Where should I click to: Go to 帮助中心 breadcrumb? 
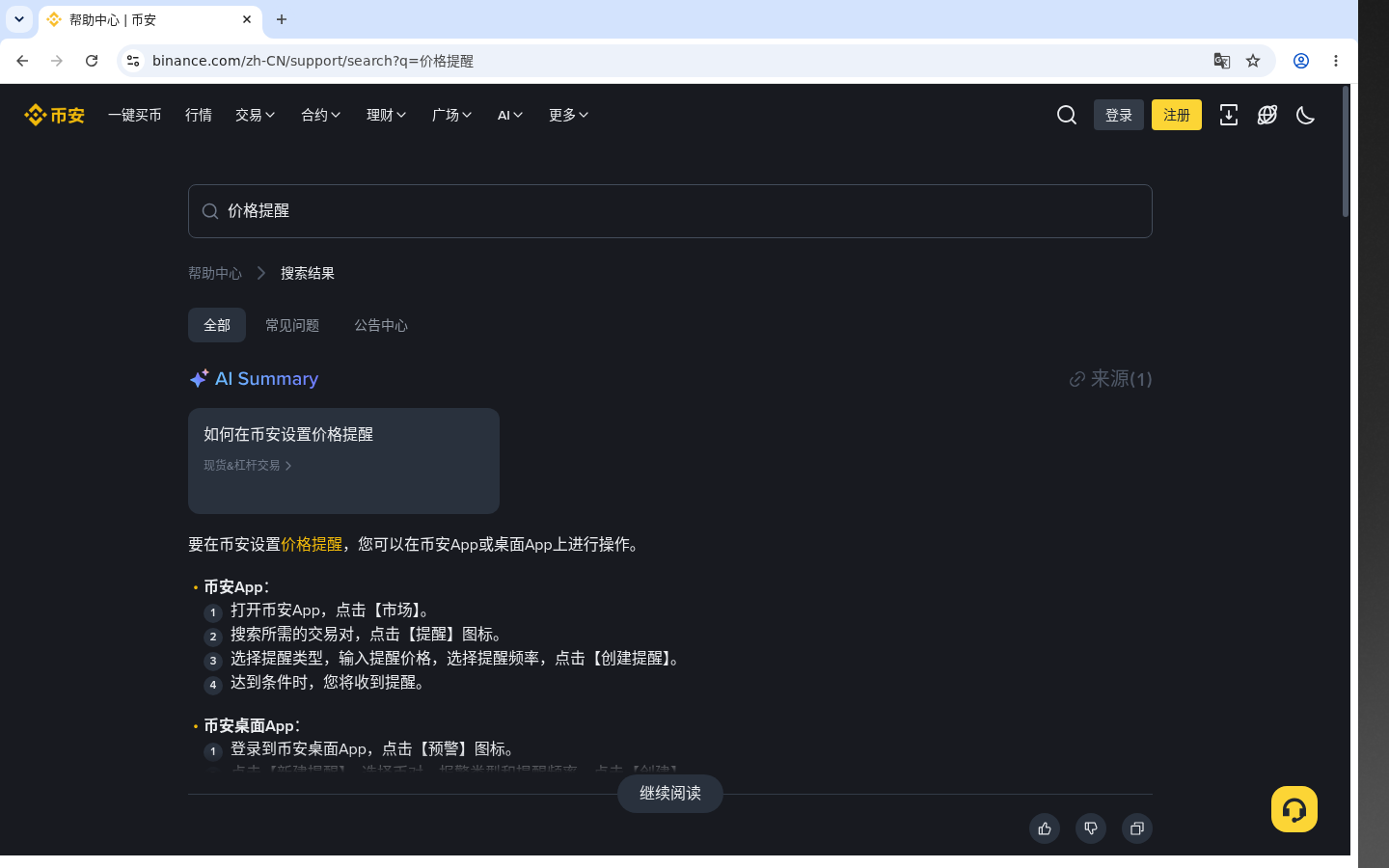(x=215, y=274)
